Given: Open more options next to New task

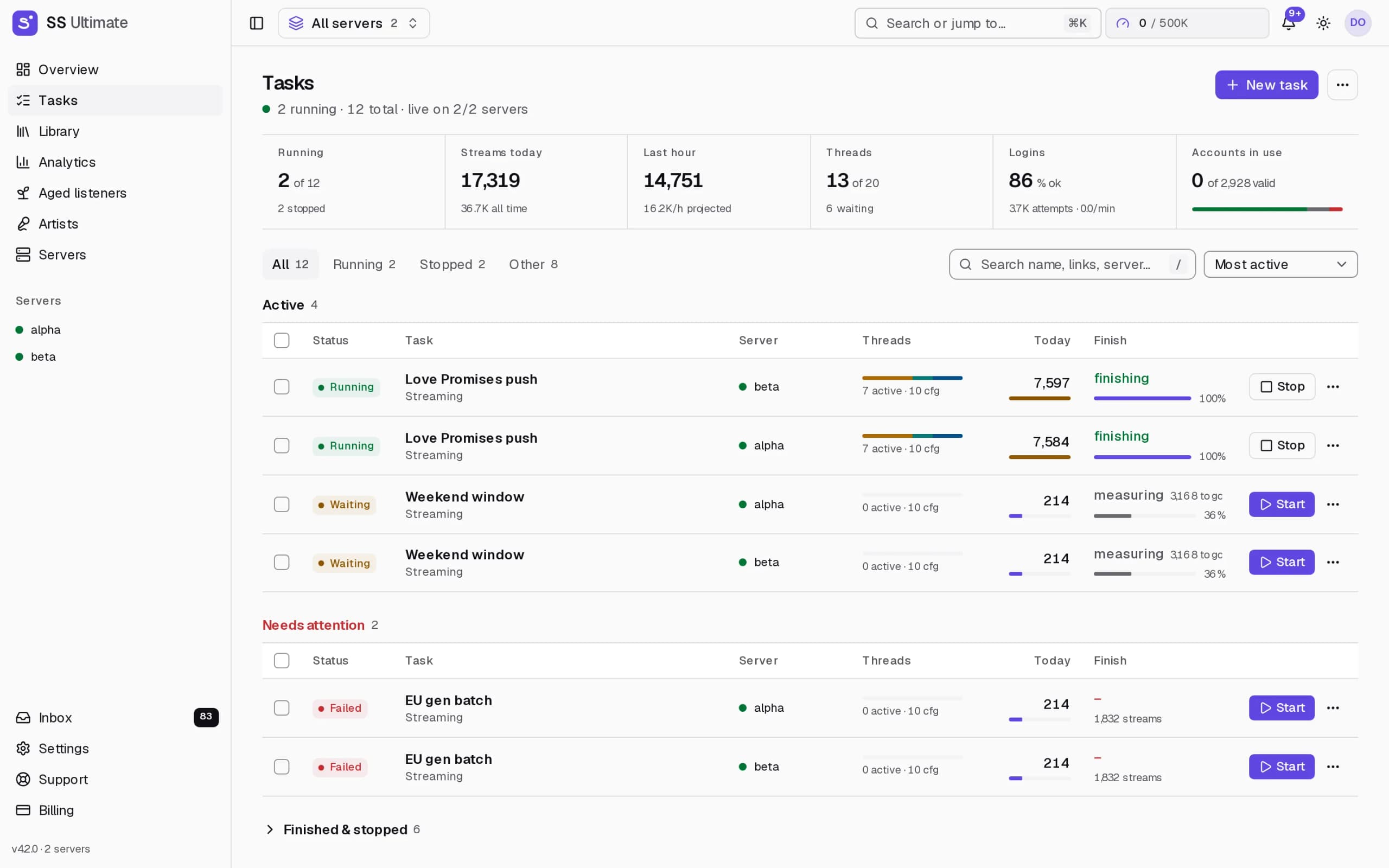Looking at the screenshot, I should (1342, 85).
